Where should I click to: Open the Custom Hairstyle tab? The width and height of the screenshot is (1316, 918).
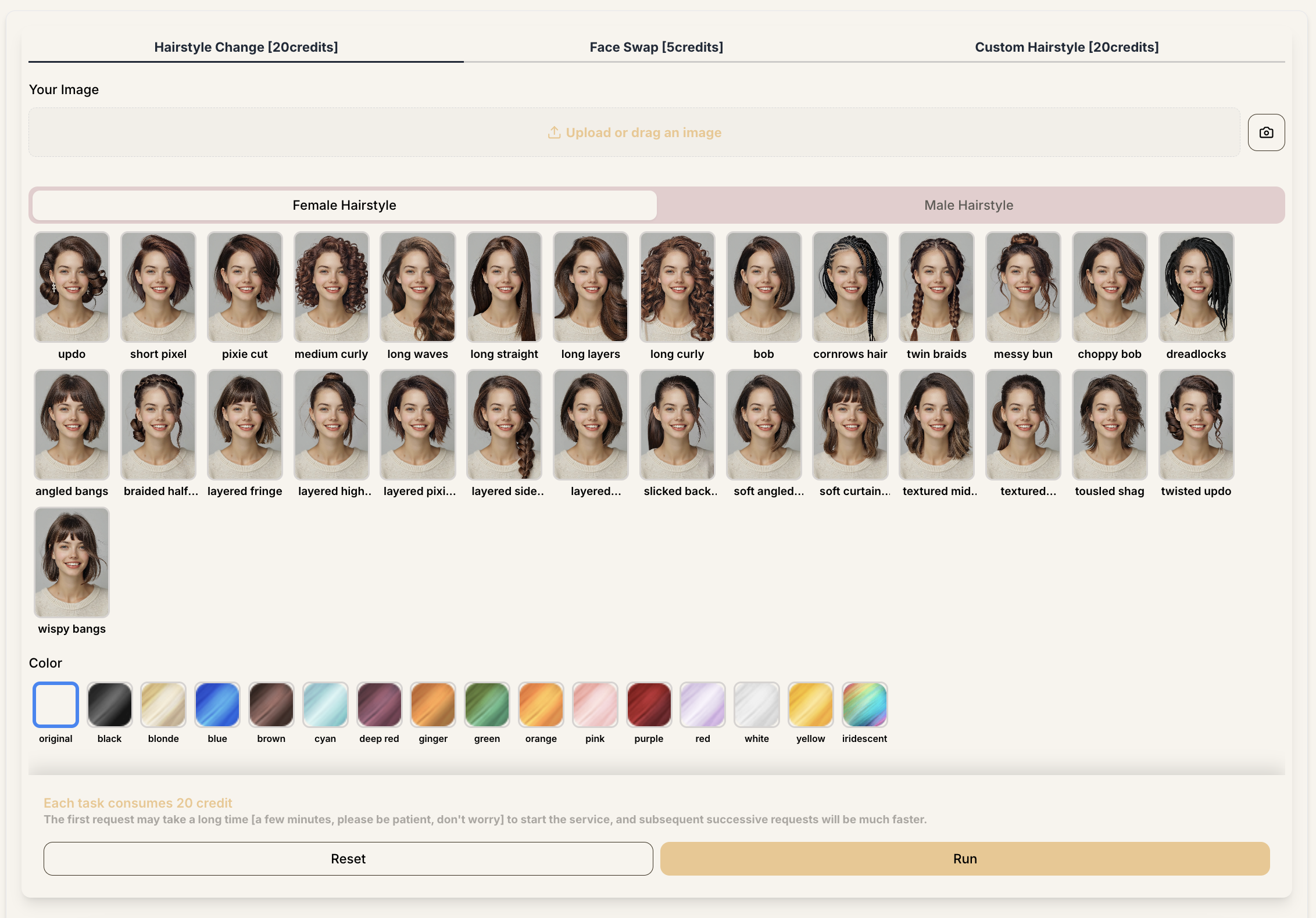[x=1067, y=47]
